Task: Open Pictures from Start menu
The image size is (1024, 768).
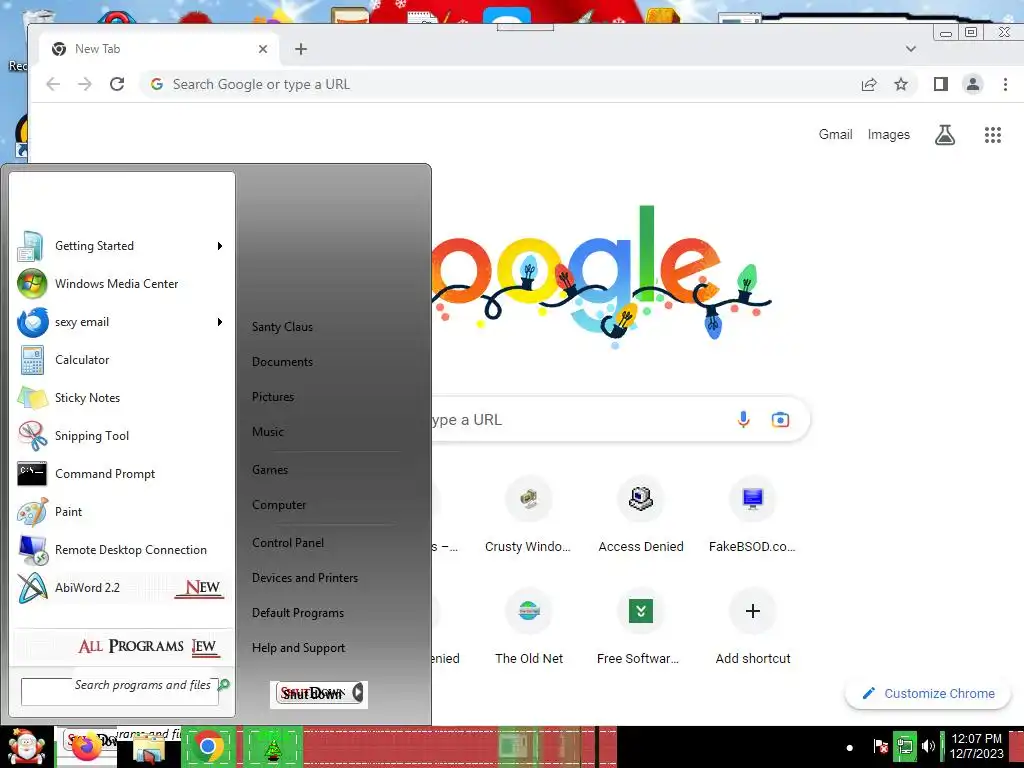Action: pyautogui.click(x=273, y=397)
